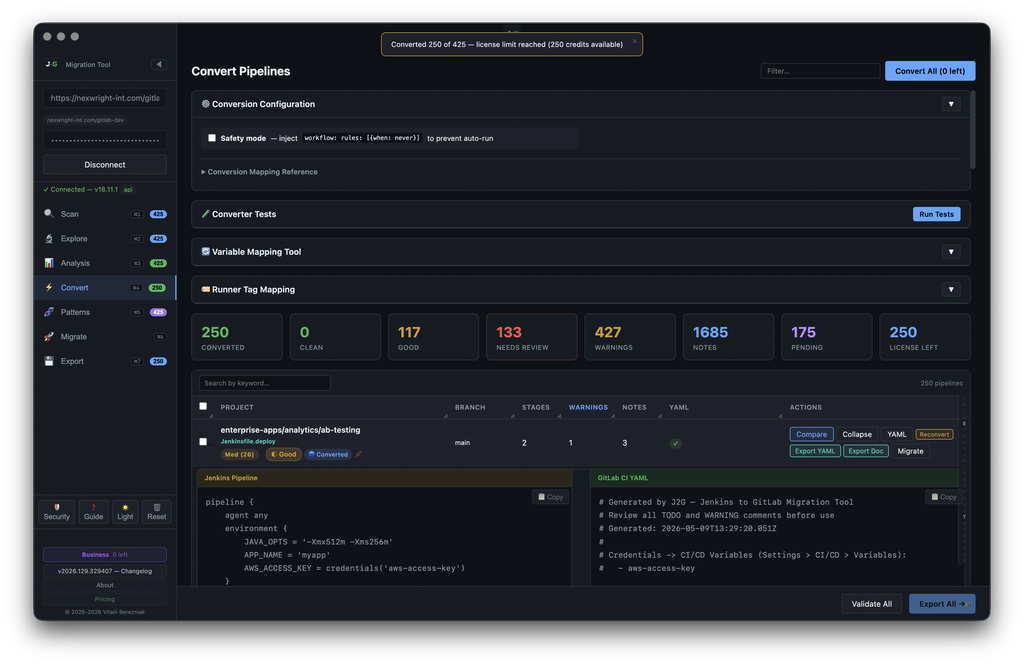
Task: Click the Runner Tag Mapping tag icon
Action: [206, 289]
